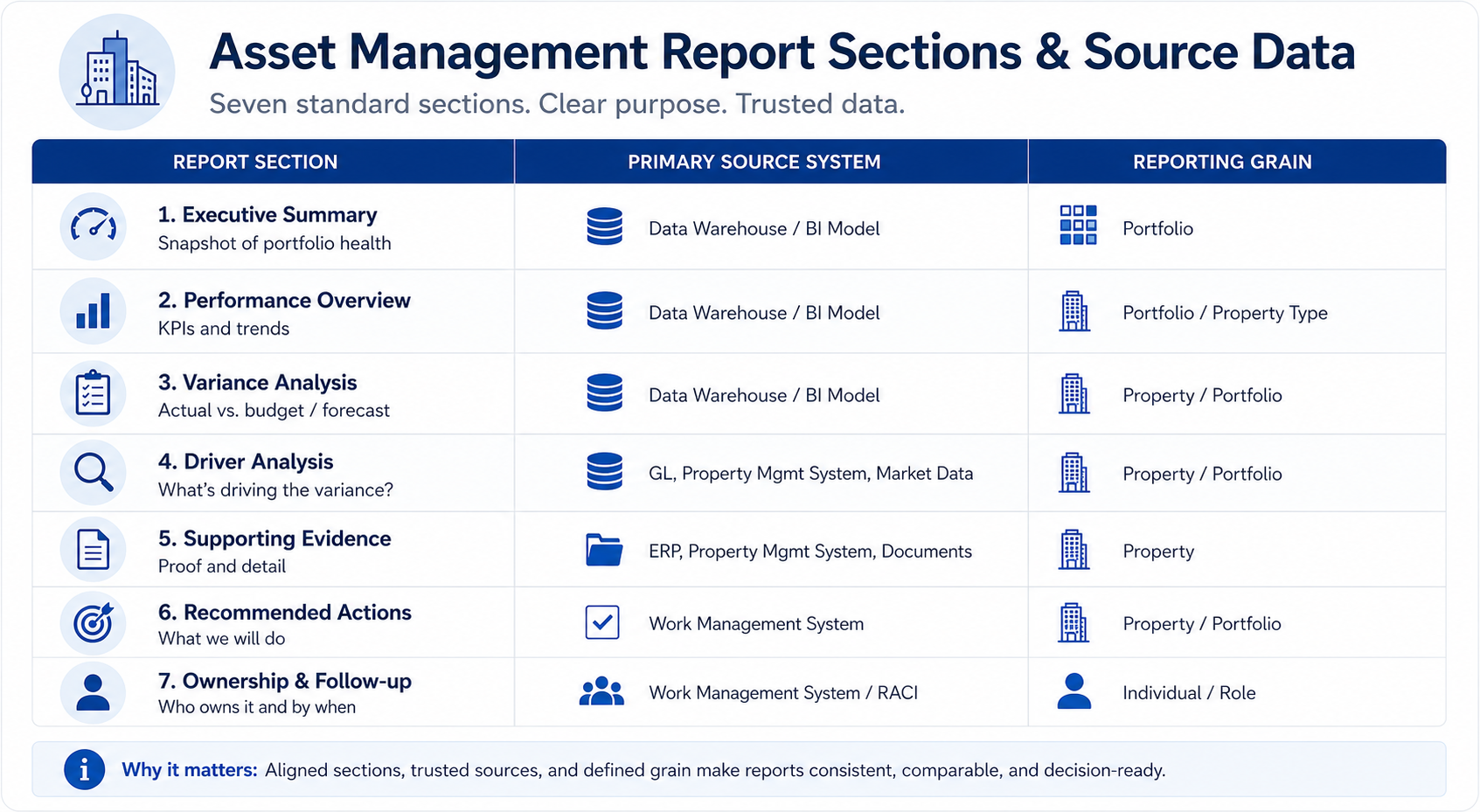Click the '6. Recommended Actions' heading
Screen dimensions: 1480x812
pyautogui.click(x=284, y=612)
